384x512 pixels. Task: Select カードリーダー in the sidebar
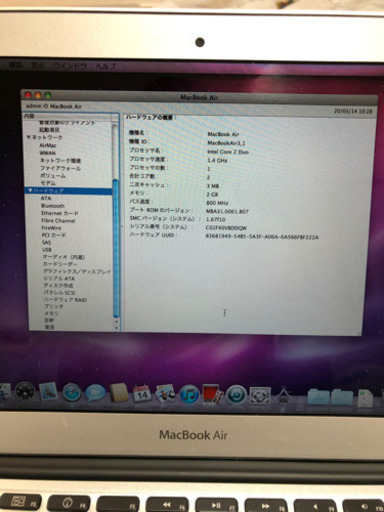click(60, 264)
